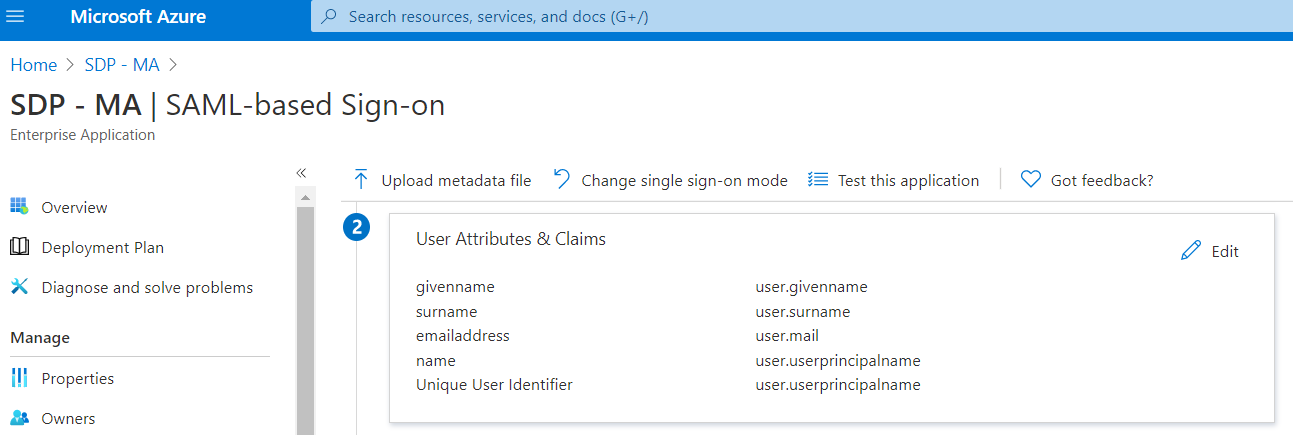
Task: Click the Deployment Plan book icon
Action: click(x=19, y=247)
